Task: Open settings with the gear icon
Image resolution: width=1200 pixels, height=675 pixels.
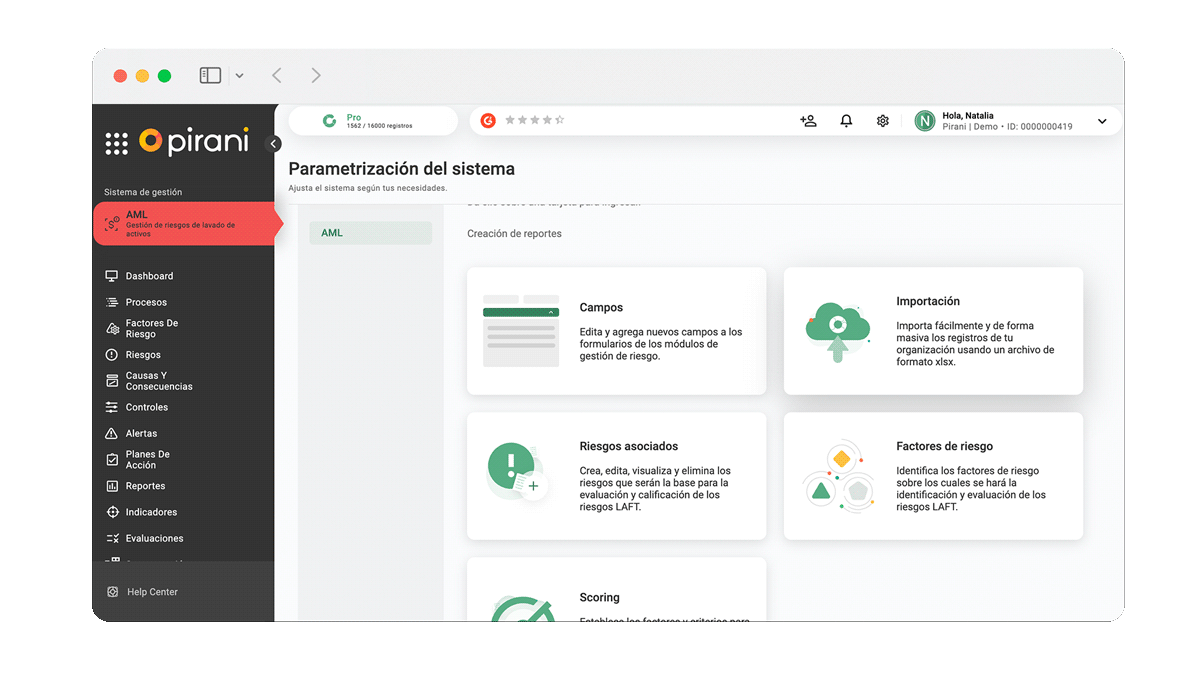Action: [x=883, y=121]
